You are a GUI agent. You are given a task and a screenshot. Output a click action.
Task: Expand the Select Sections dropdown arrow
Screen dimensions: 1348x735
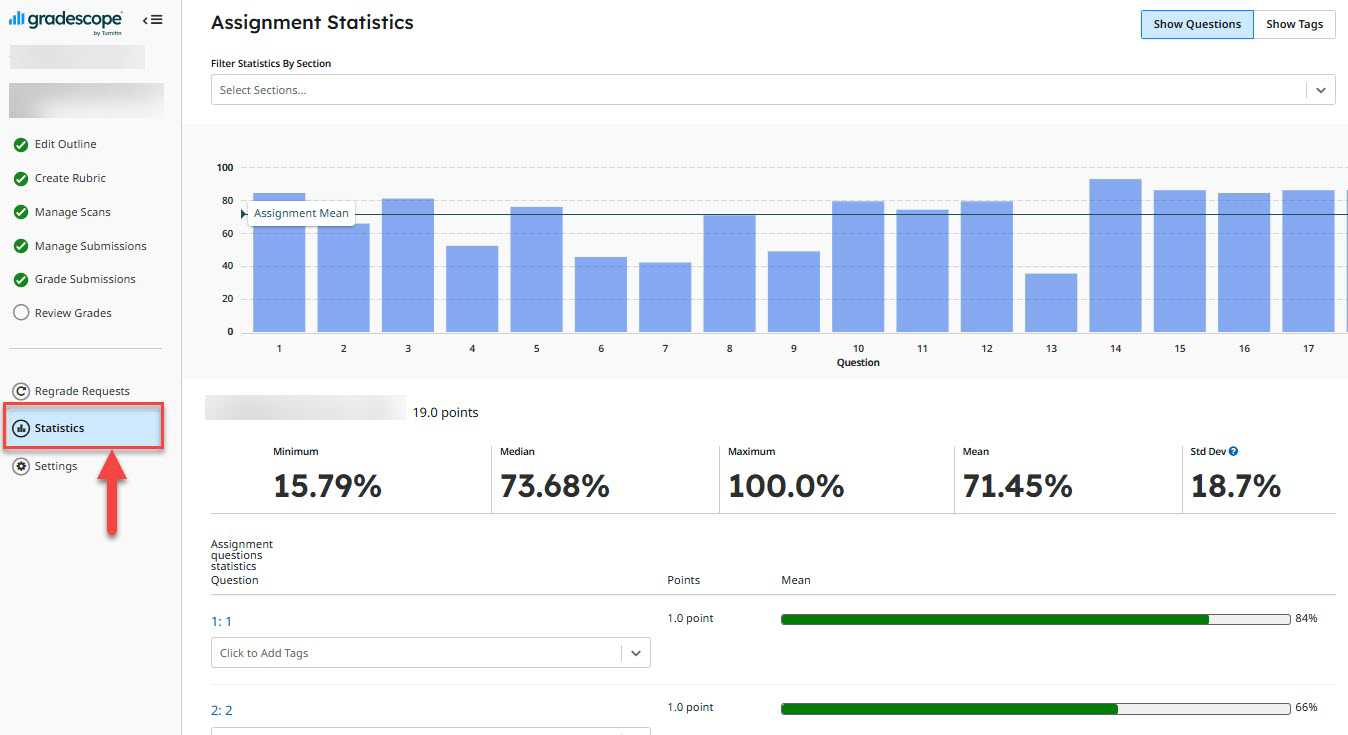coord(1321,90)
